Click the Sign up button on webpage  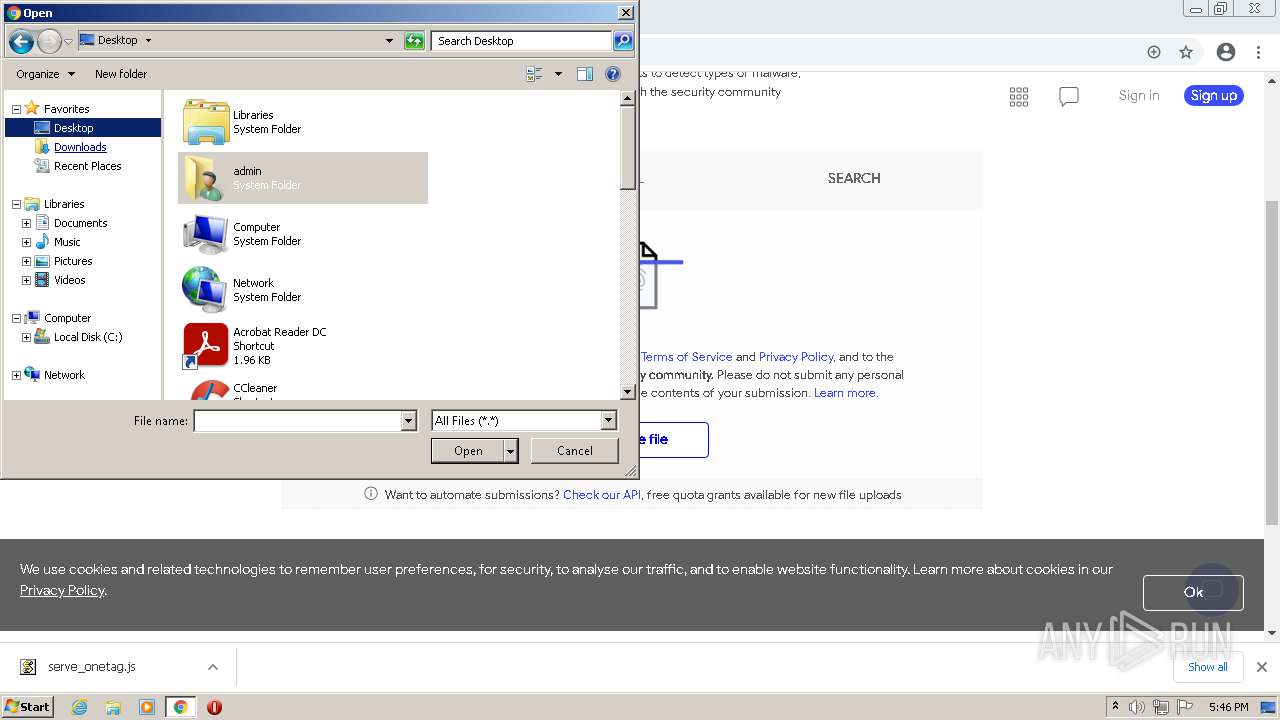pyautogui.click(x=1214, y=96)
